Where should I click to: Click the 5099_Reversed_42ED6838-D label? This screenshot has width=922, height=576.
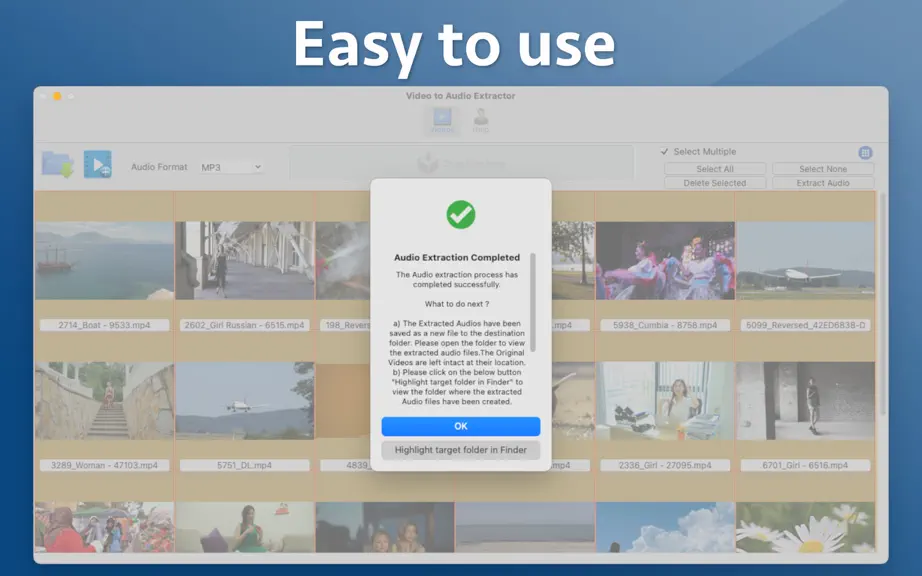[805, 325]
